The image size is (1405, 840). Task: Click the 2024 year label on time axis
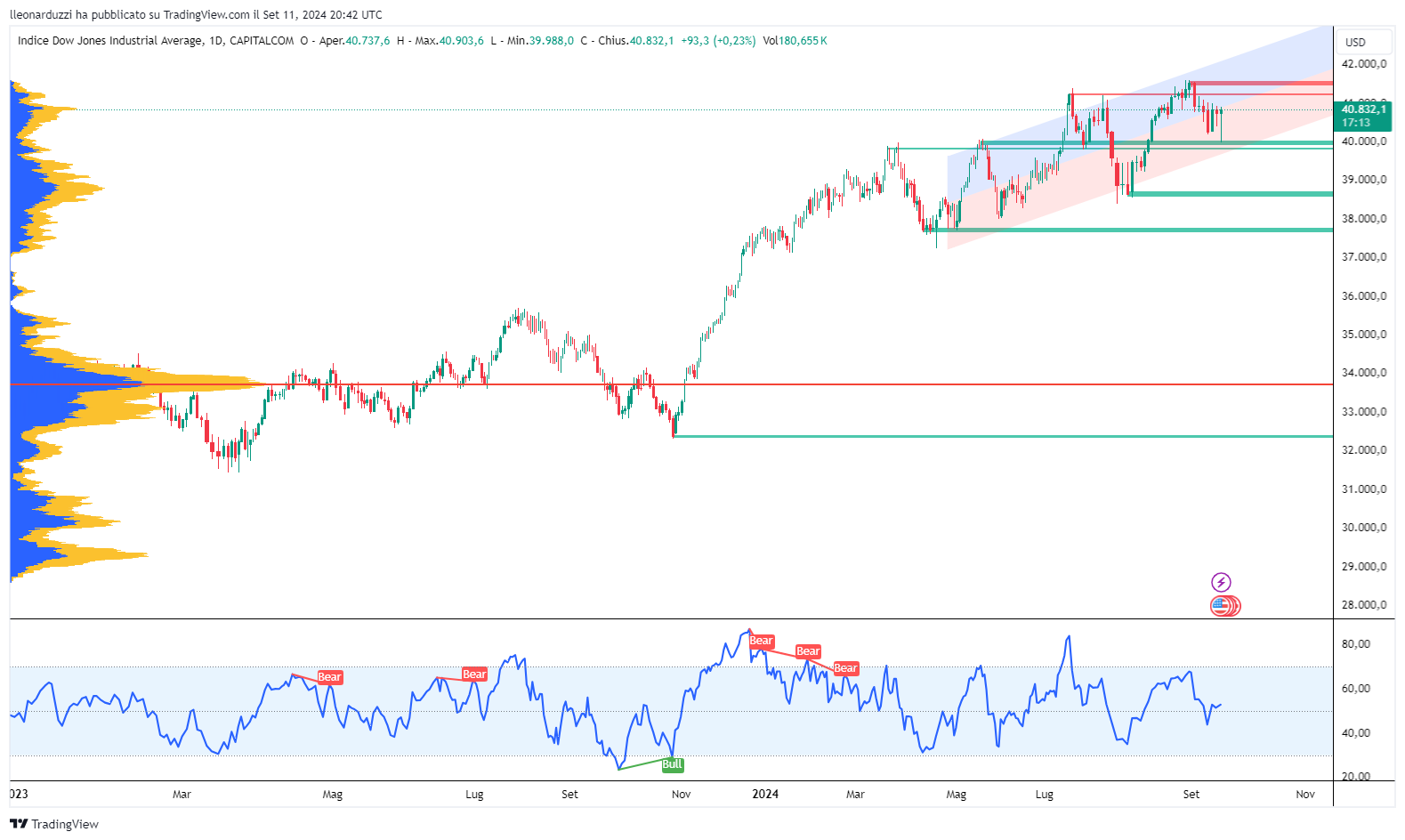tap(765, 794)
